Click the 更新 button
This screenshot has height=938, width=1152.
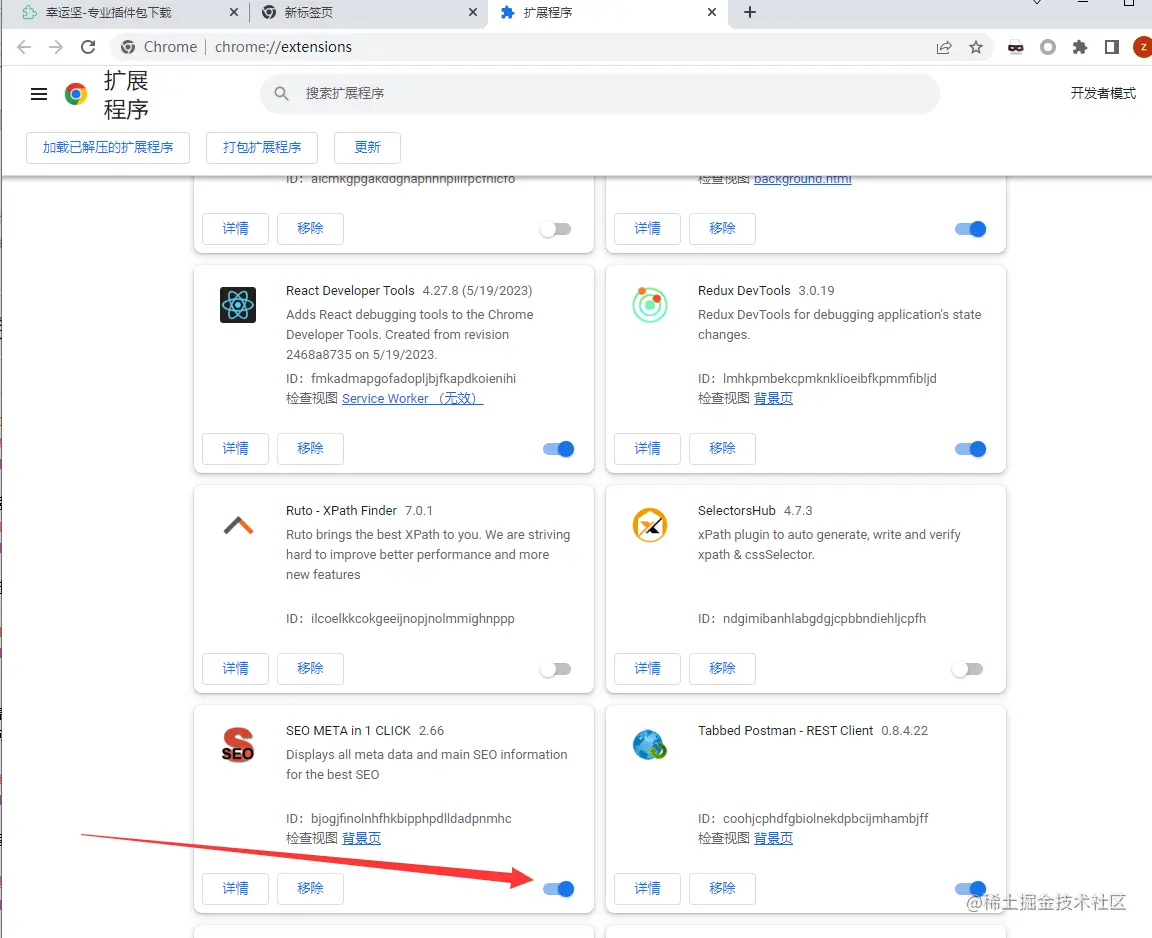pos(367,148)
